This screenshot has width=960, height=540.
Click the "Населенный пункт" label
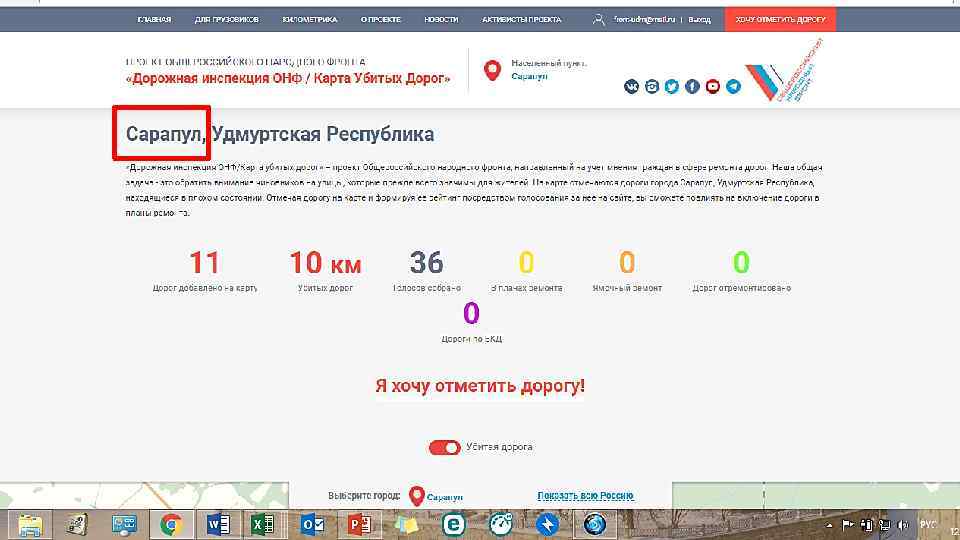pos(549,63)
